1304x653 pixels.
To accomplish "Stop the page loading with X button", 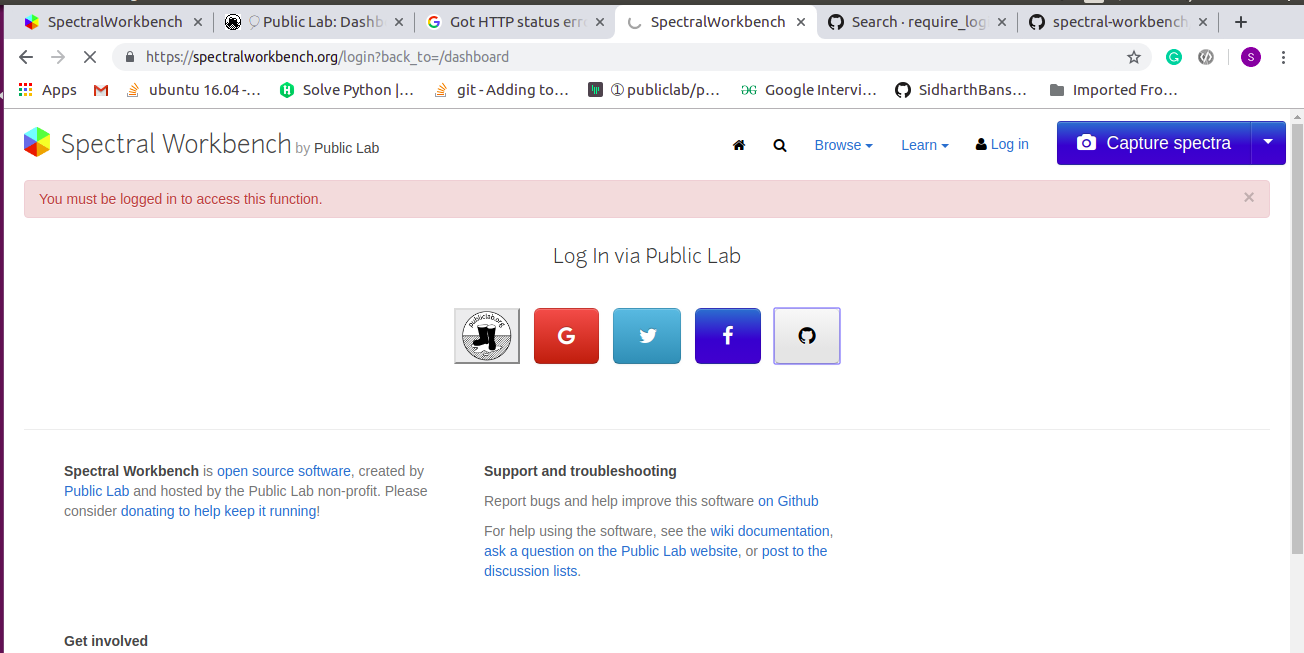I will [x=89, y=57].
